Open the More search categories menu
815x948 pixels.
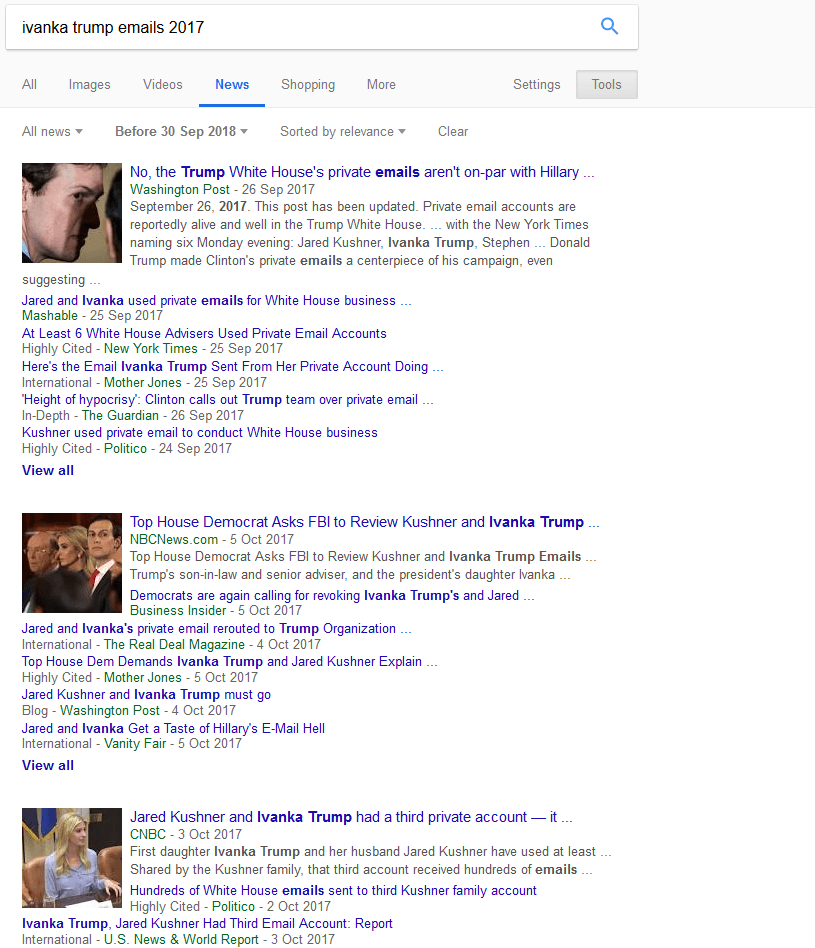click(381, 85)
